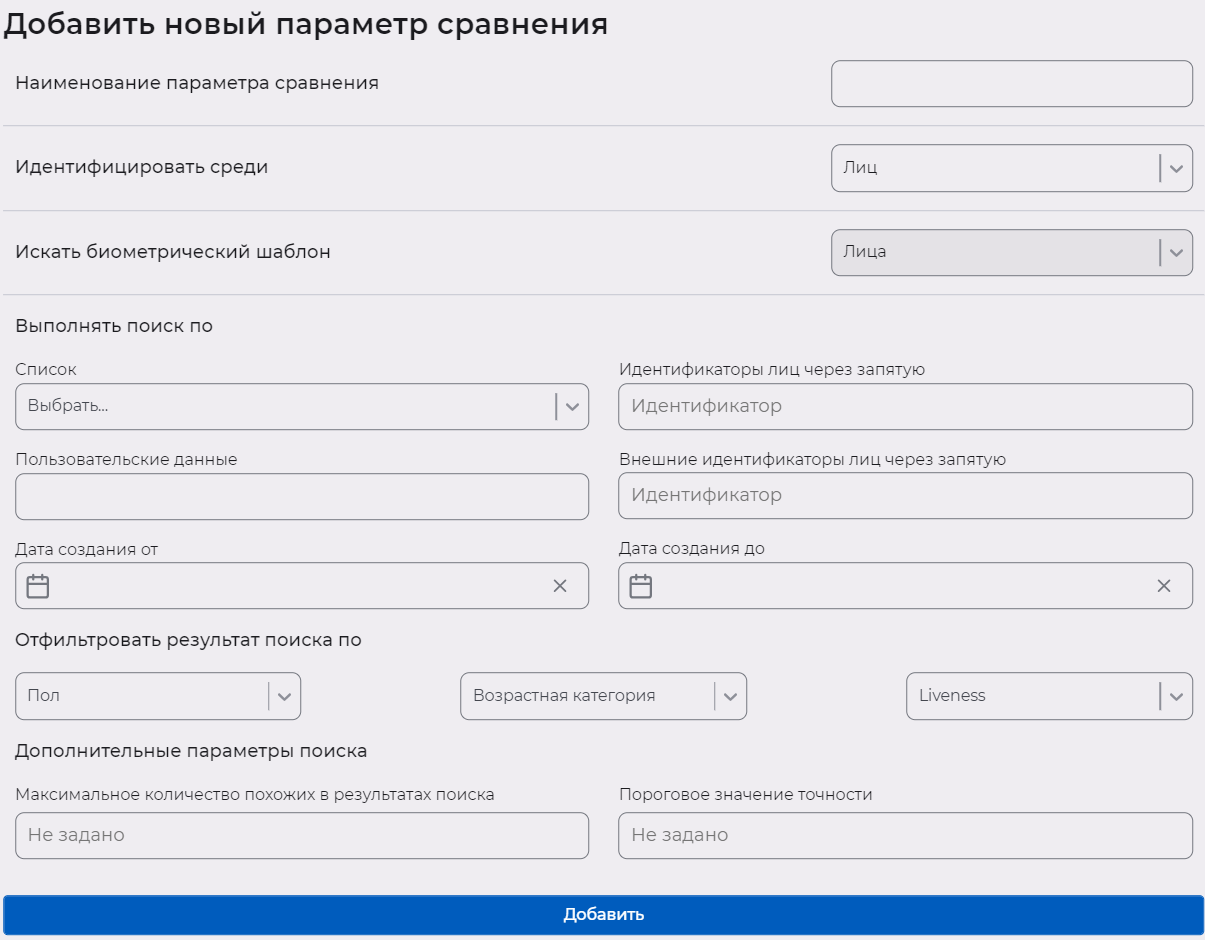Clear the Дата создания до date field
Viewport: 1205px width, 940px height.
click(x=1164, y=586)
